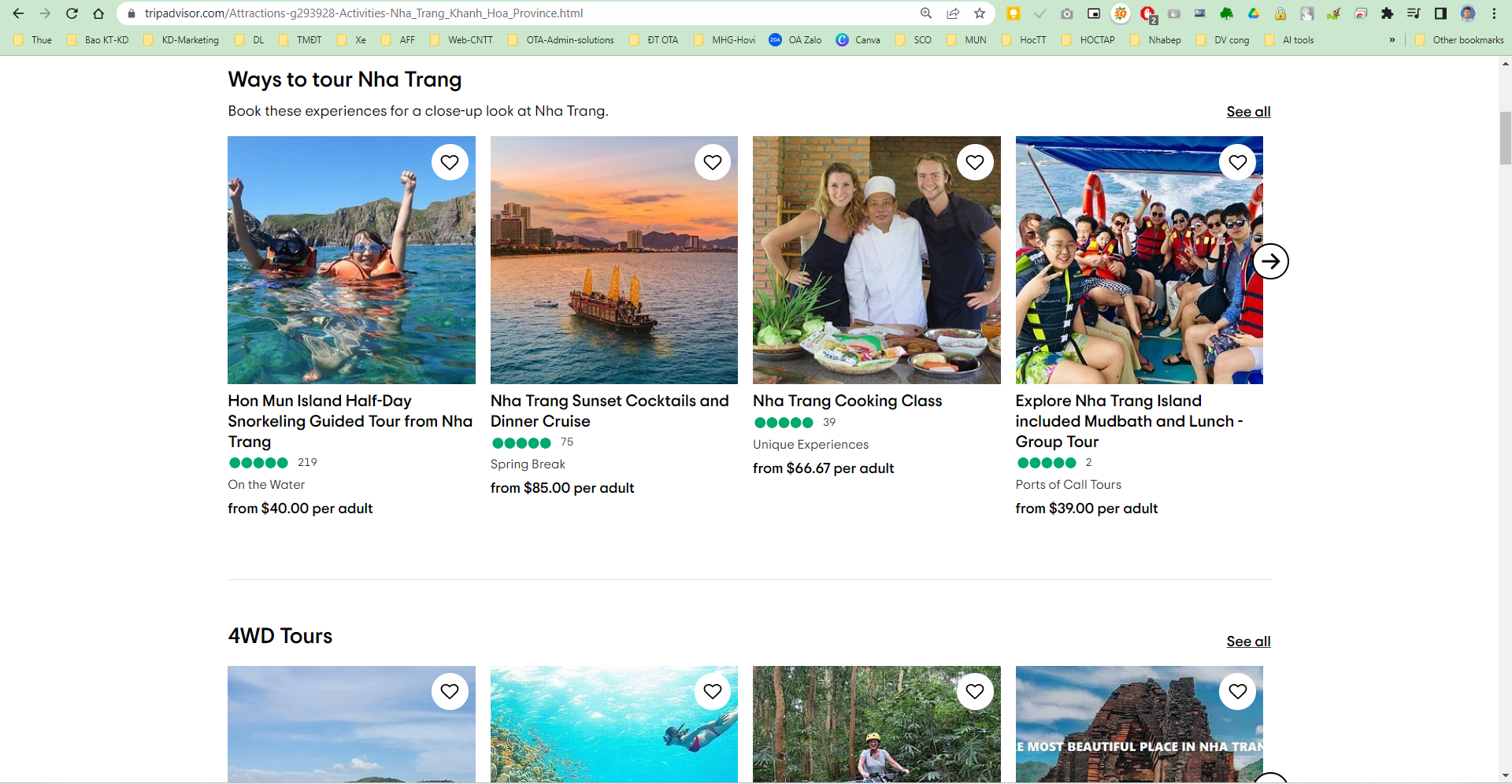1512x784 pixels.
Task: Click the zoom magnifier icon in address bar
Action: click(926, 13)
